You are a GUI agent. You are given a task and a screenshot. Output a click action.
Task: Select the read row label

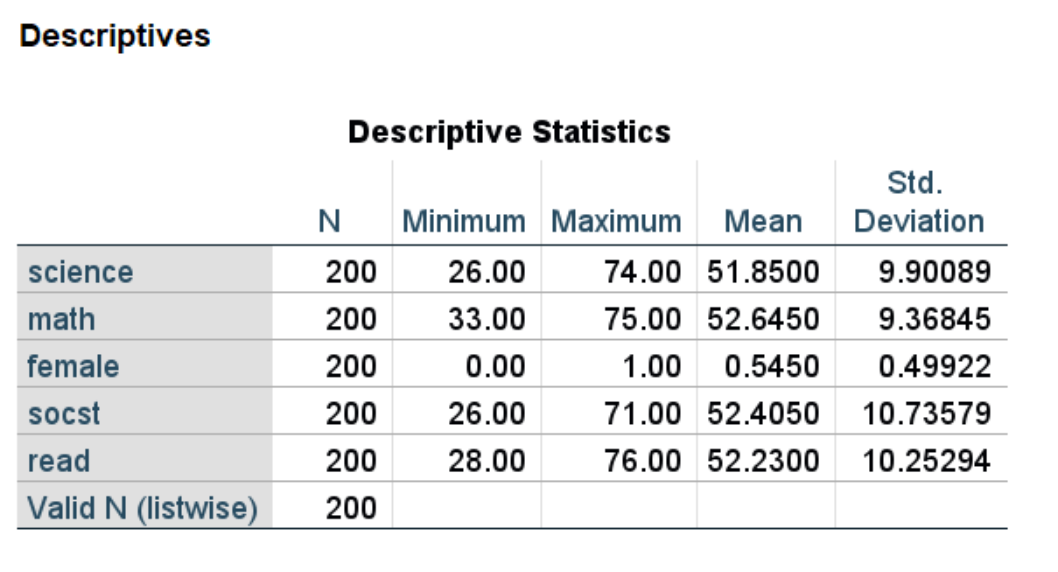(59, 461)
